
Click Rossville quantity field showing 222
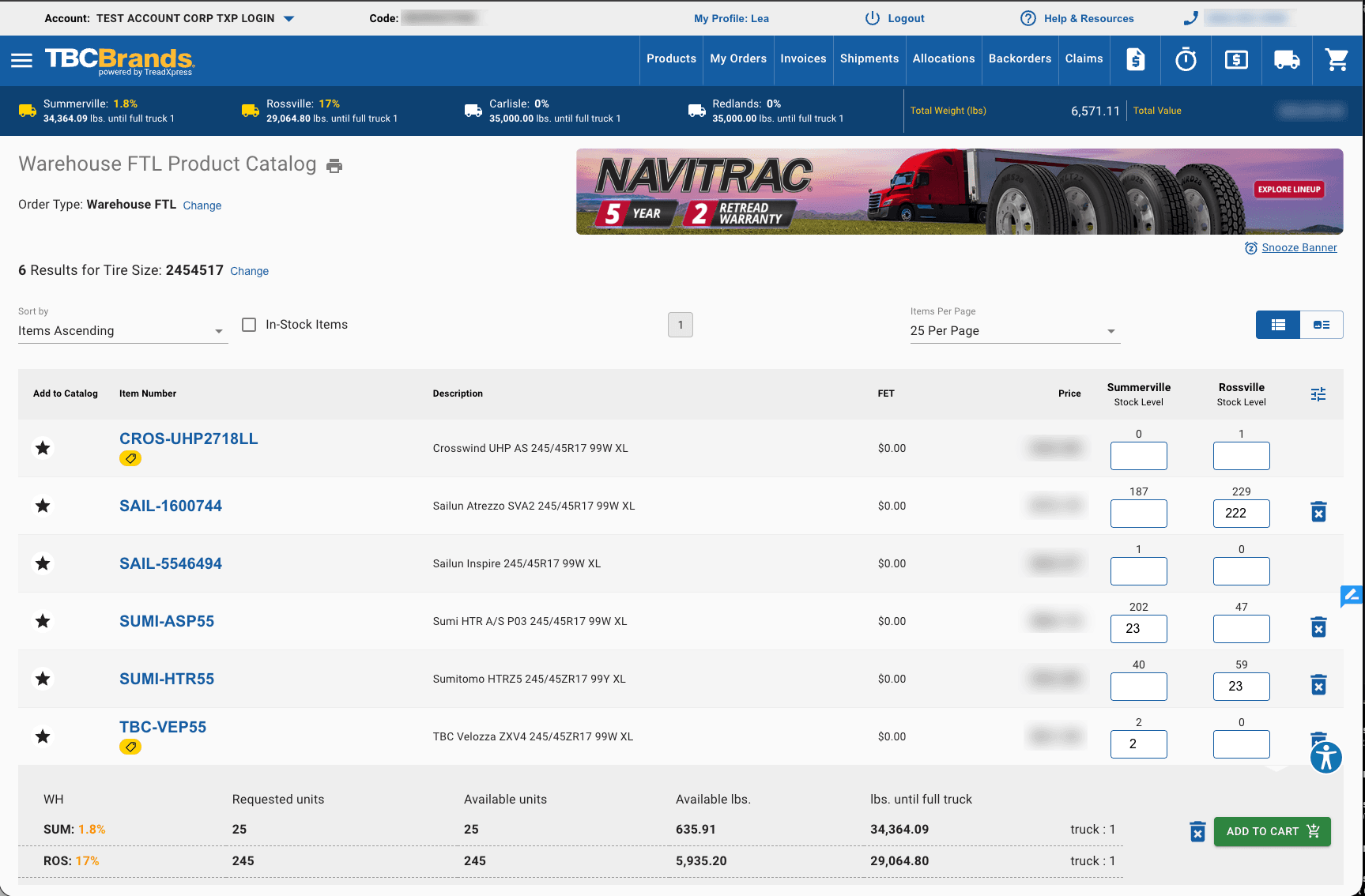1241,514
